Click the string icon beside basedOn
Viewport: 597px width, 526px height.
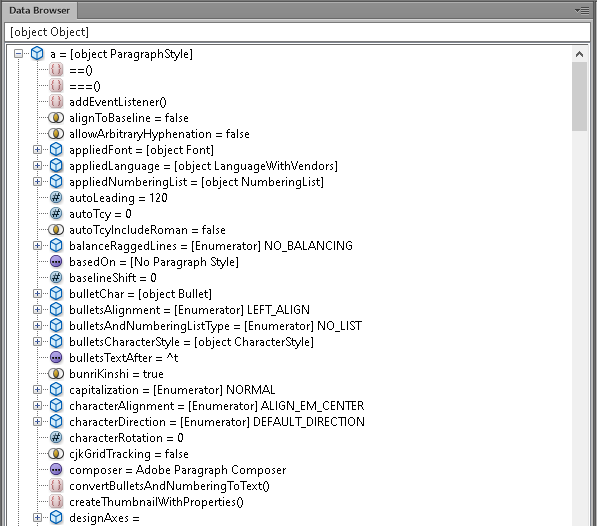point(56,262)
